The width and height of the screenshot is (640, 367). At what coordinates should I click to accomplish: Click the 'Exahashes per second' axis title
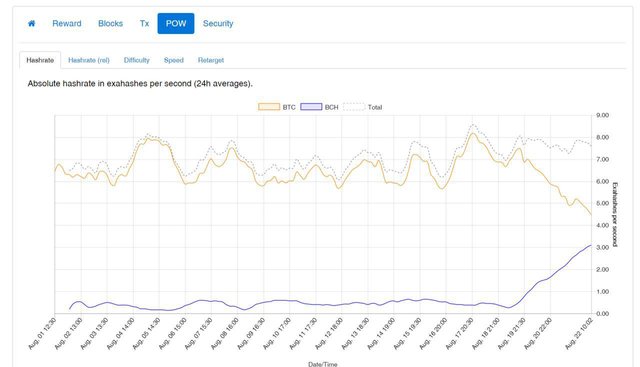pos(615,214)
